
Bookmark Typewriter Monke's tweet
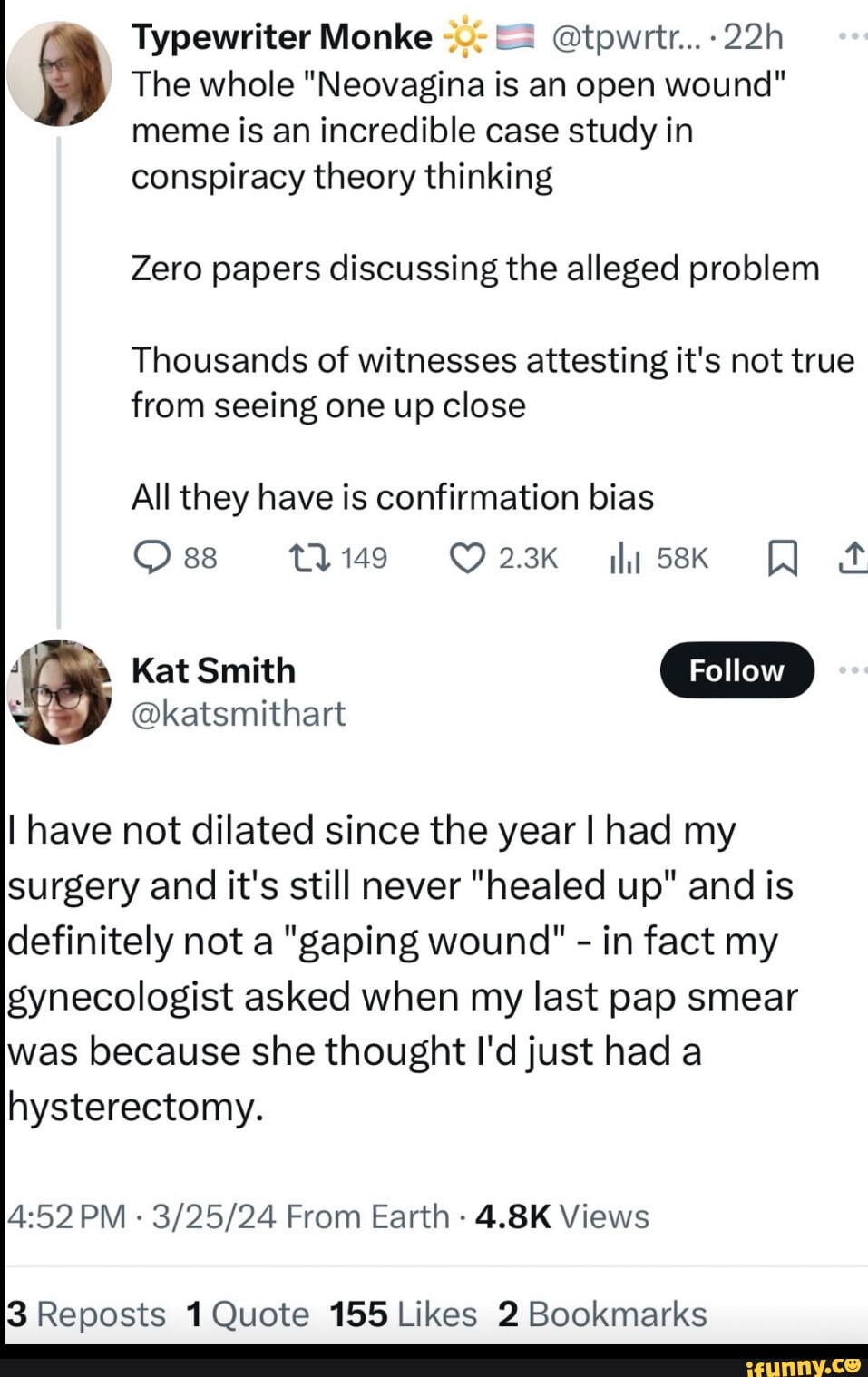click(783, 558)
